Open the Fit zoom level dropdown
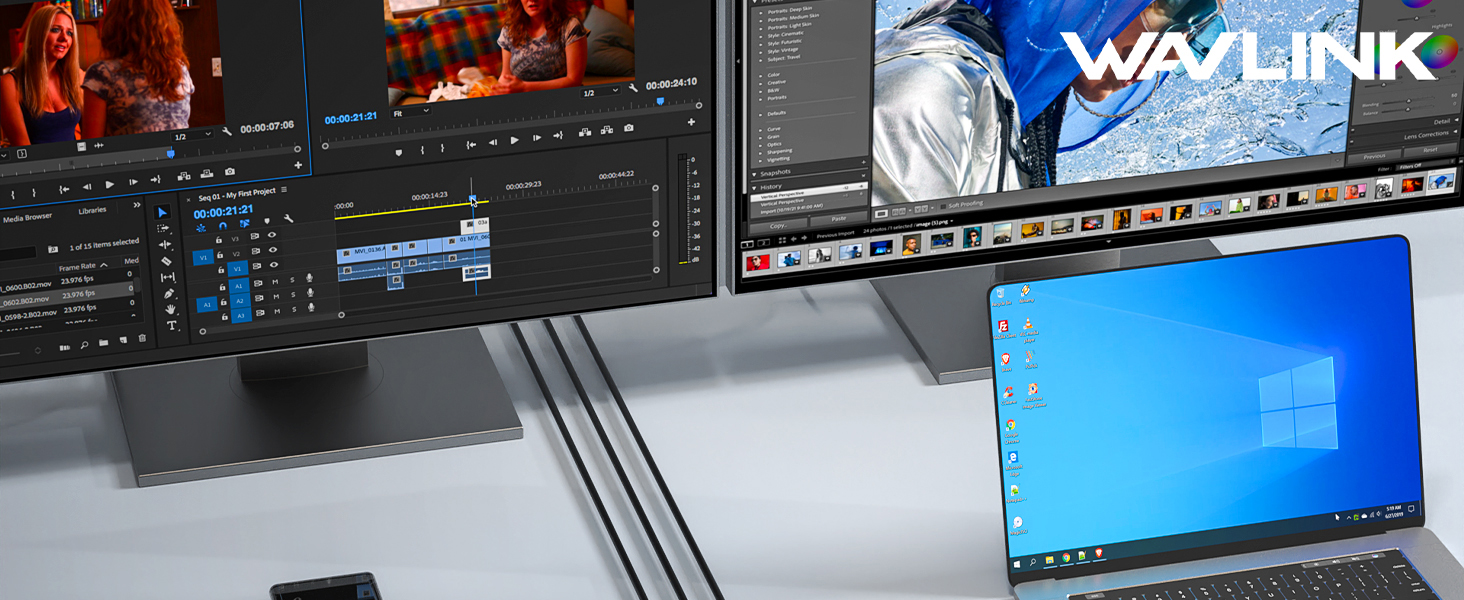This screenshot has height=600, width=1464. (x=411, y=113)
